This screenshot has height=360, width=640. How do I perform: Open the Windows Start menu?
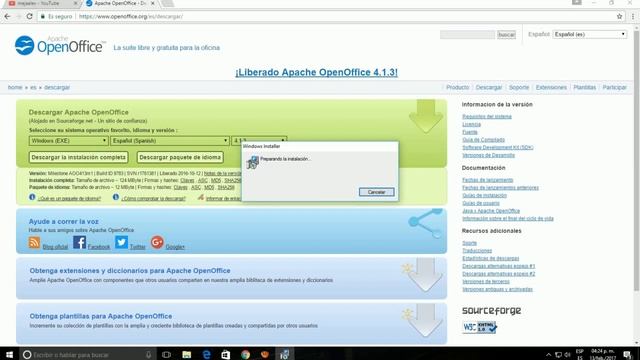[x=9, y=354]
